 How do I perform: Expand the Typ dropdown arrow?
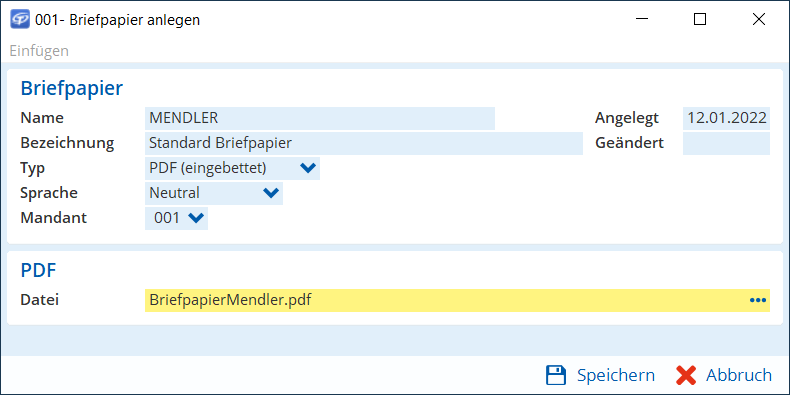[307, 168]
